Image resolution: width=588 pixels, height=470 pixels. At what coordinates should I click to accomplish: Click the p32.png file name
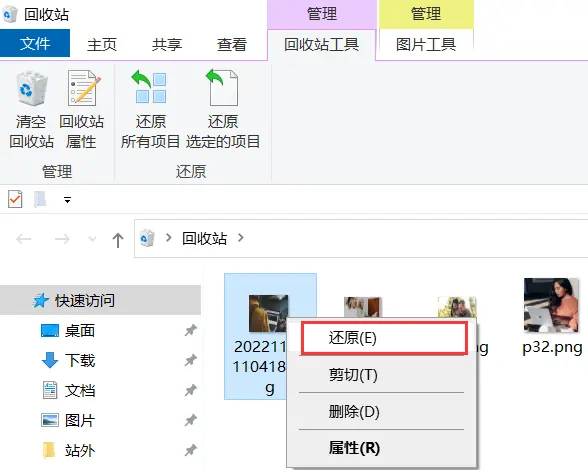(x=552, y=347)
